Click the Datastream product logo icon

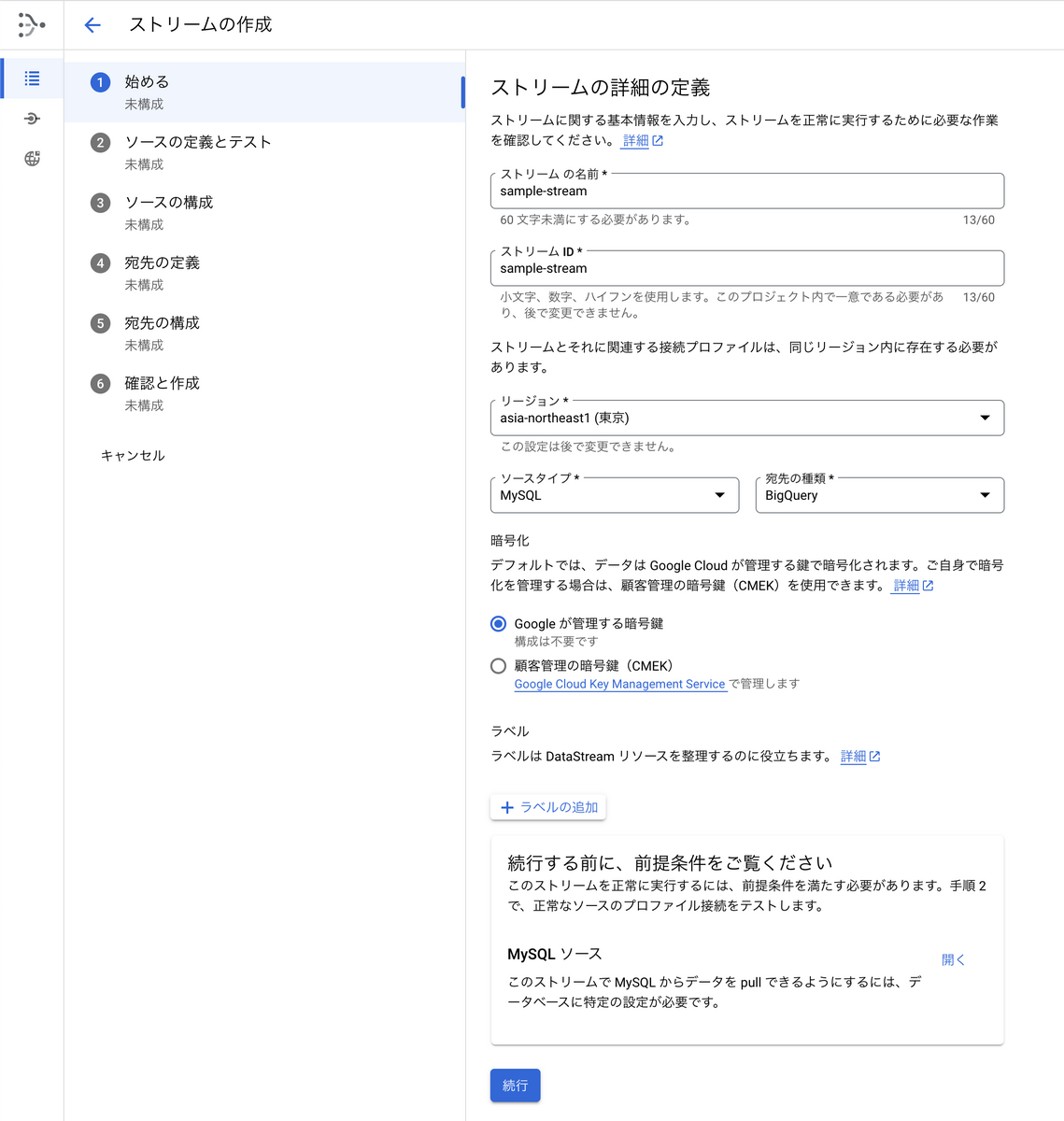31,25
